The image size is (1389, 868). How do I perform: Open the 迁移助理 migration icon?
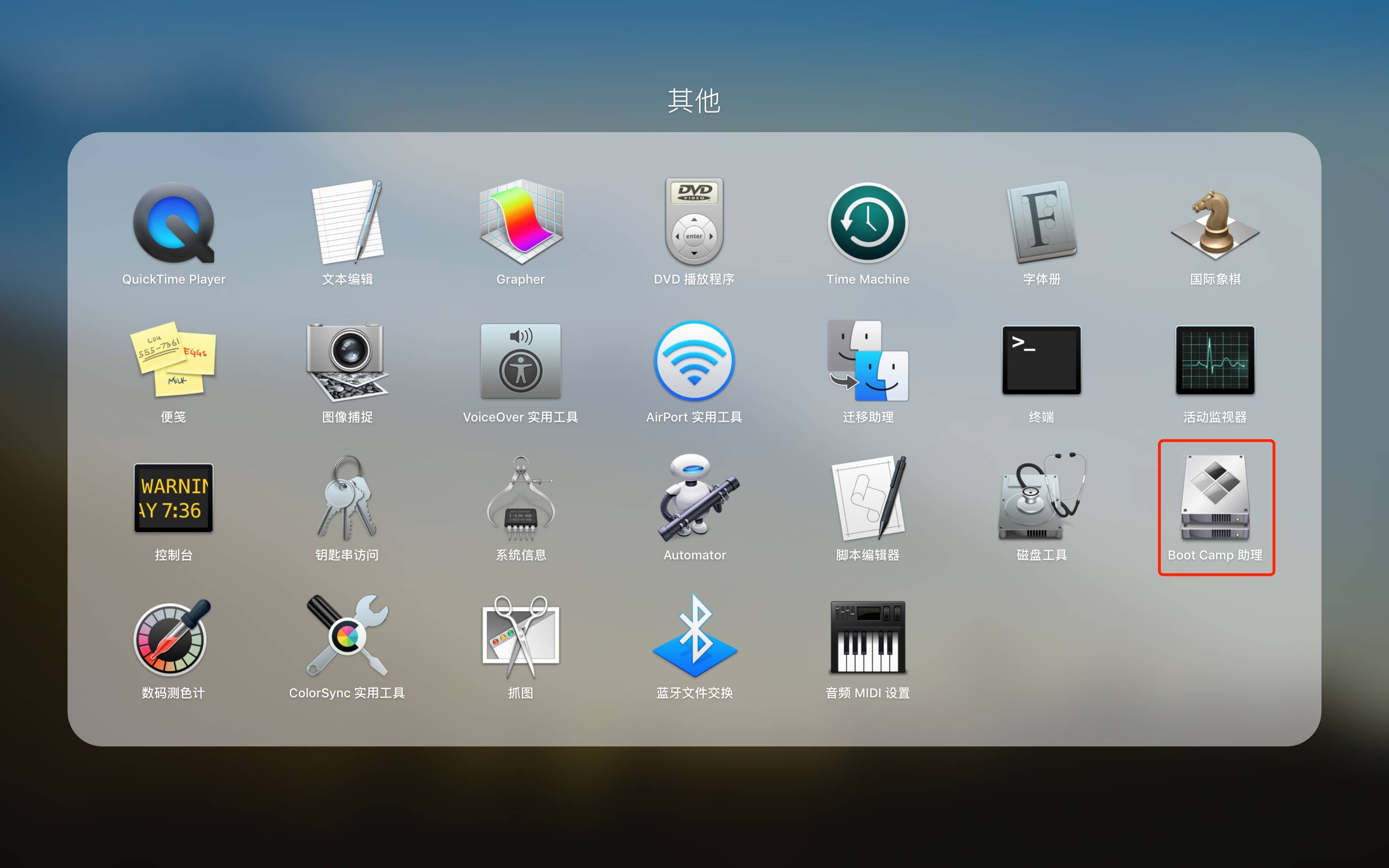tap(868, 361)
